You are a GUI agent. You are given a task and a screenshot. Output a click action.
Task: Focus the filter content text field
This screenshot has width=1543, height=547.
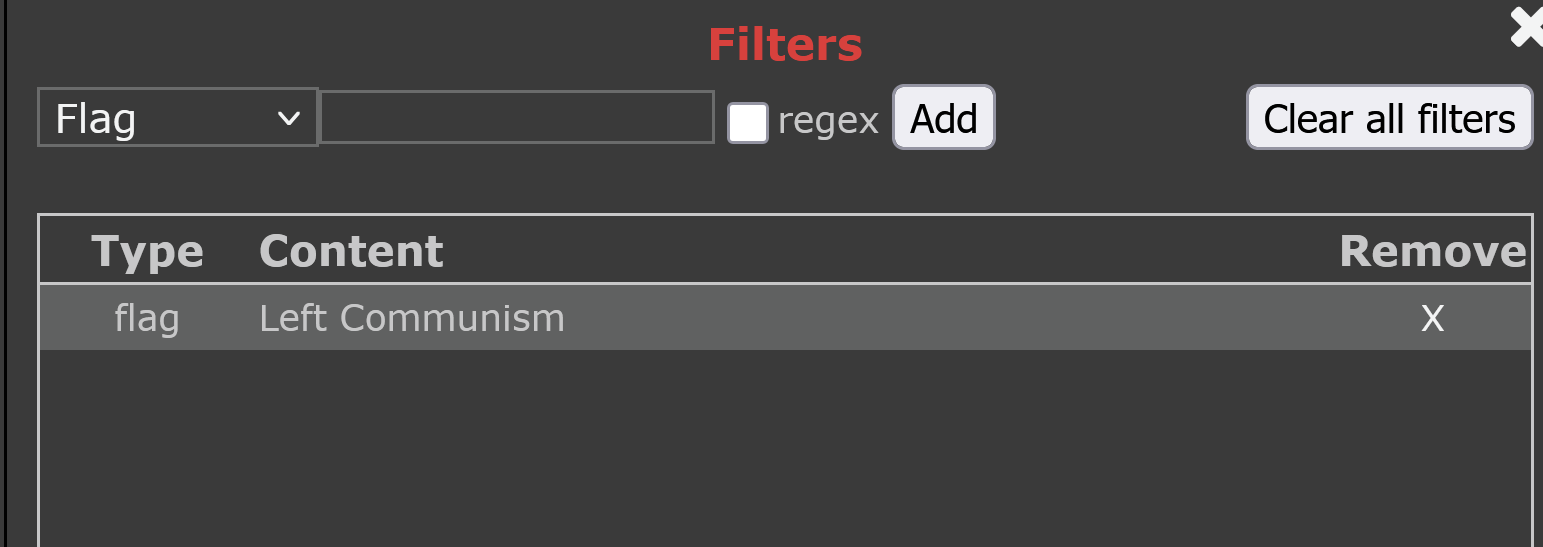click(x=516, y=117)
